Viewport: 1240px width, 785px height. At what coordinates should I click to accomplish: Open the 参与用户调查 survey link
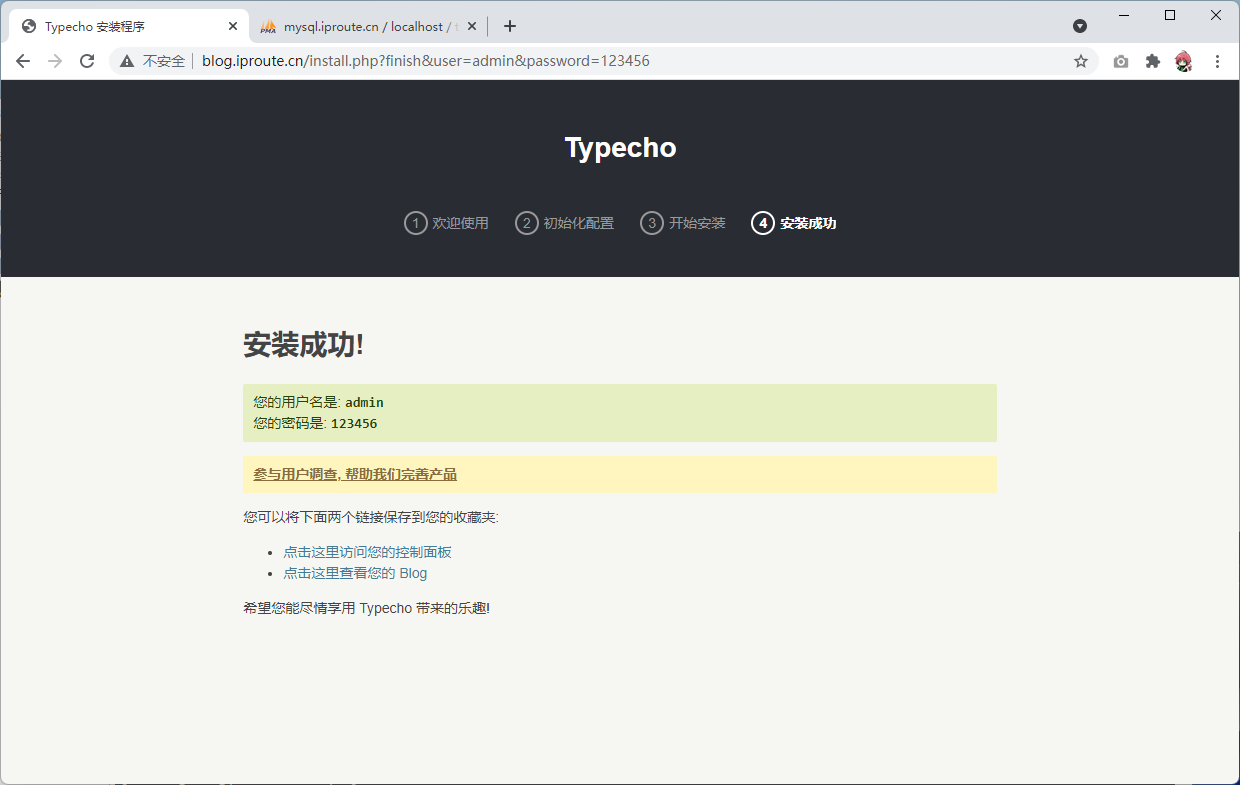coord(355,474)
